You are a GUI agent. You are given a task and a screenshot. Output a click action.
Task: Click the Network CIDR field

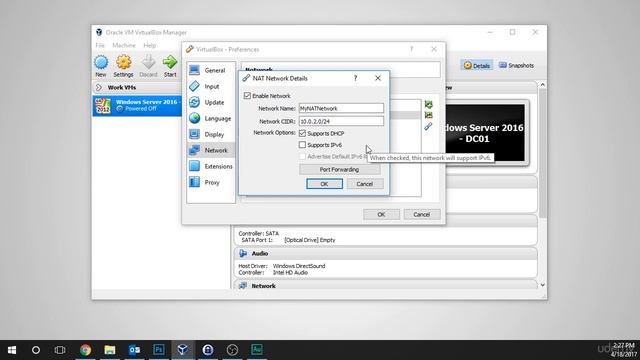[x=341, y=121]
